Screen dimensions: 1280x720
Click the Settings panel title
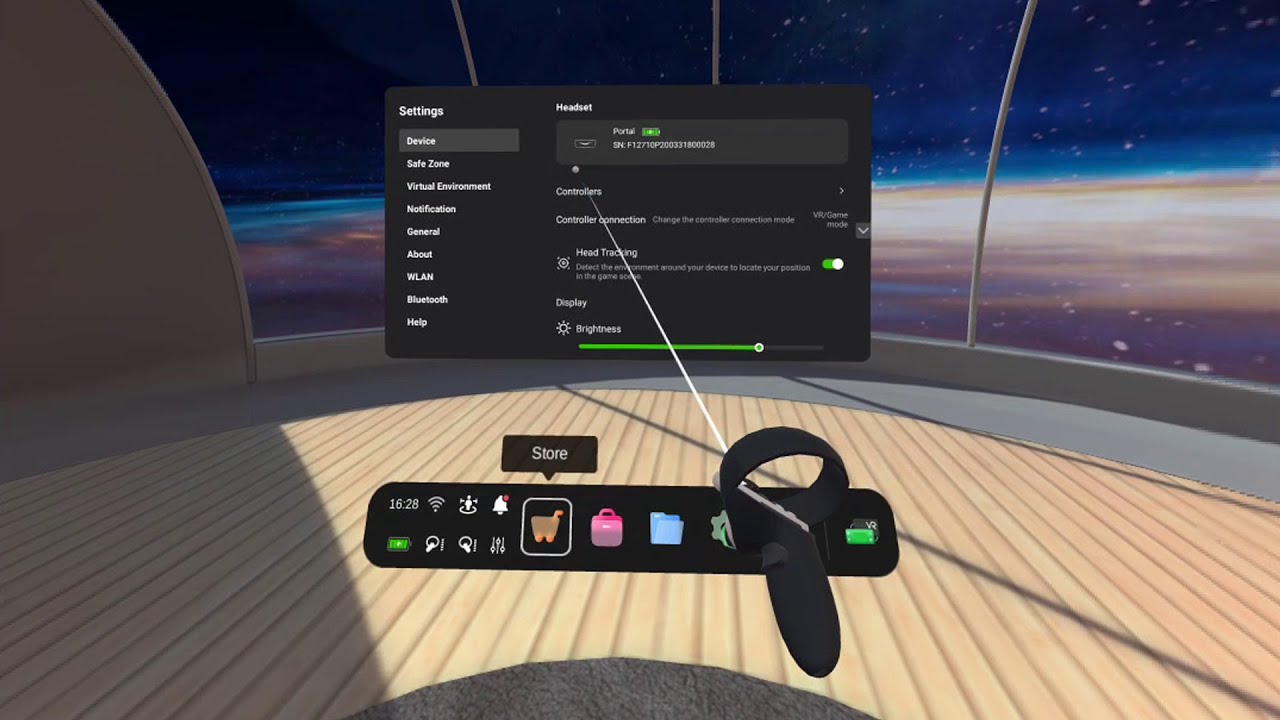point(421,111)
